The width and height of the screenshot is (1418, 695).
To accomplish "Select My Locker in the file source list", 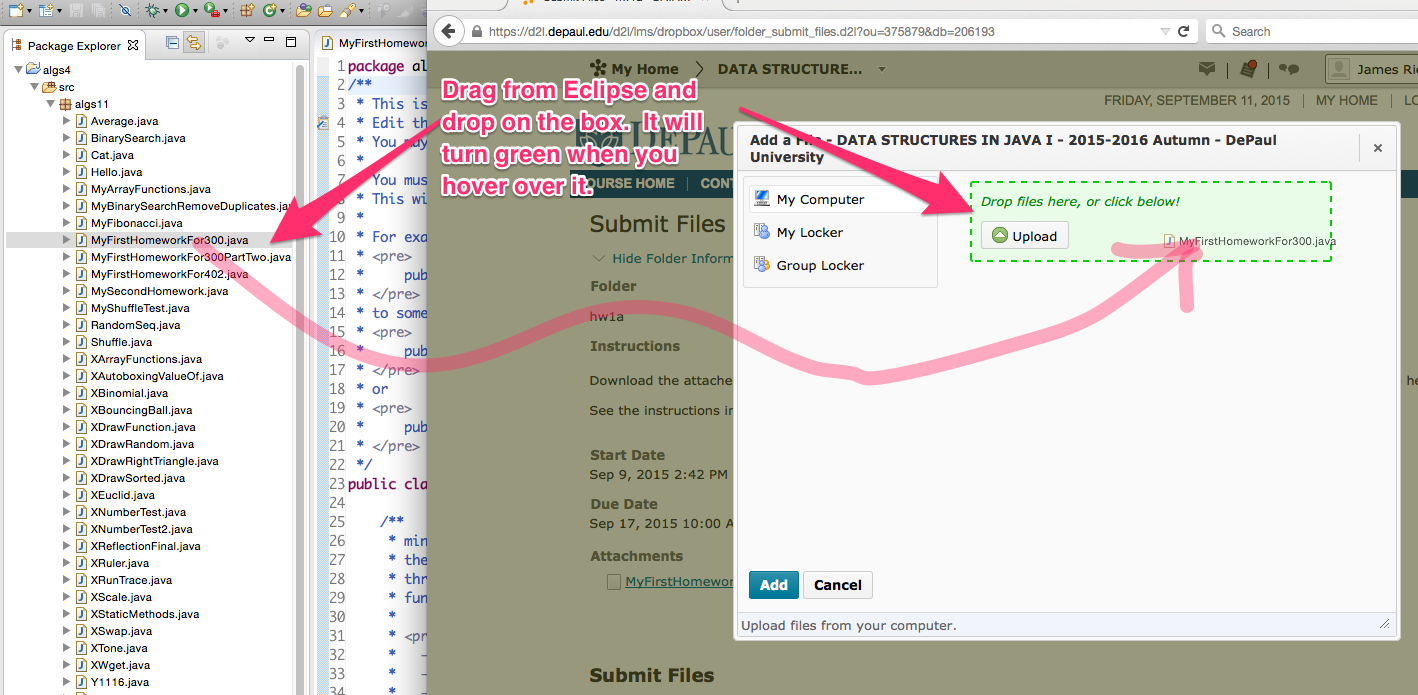I will tap(809, 232).
